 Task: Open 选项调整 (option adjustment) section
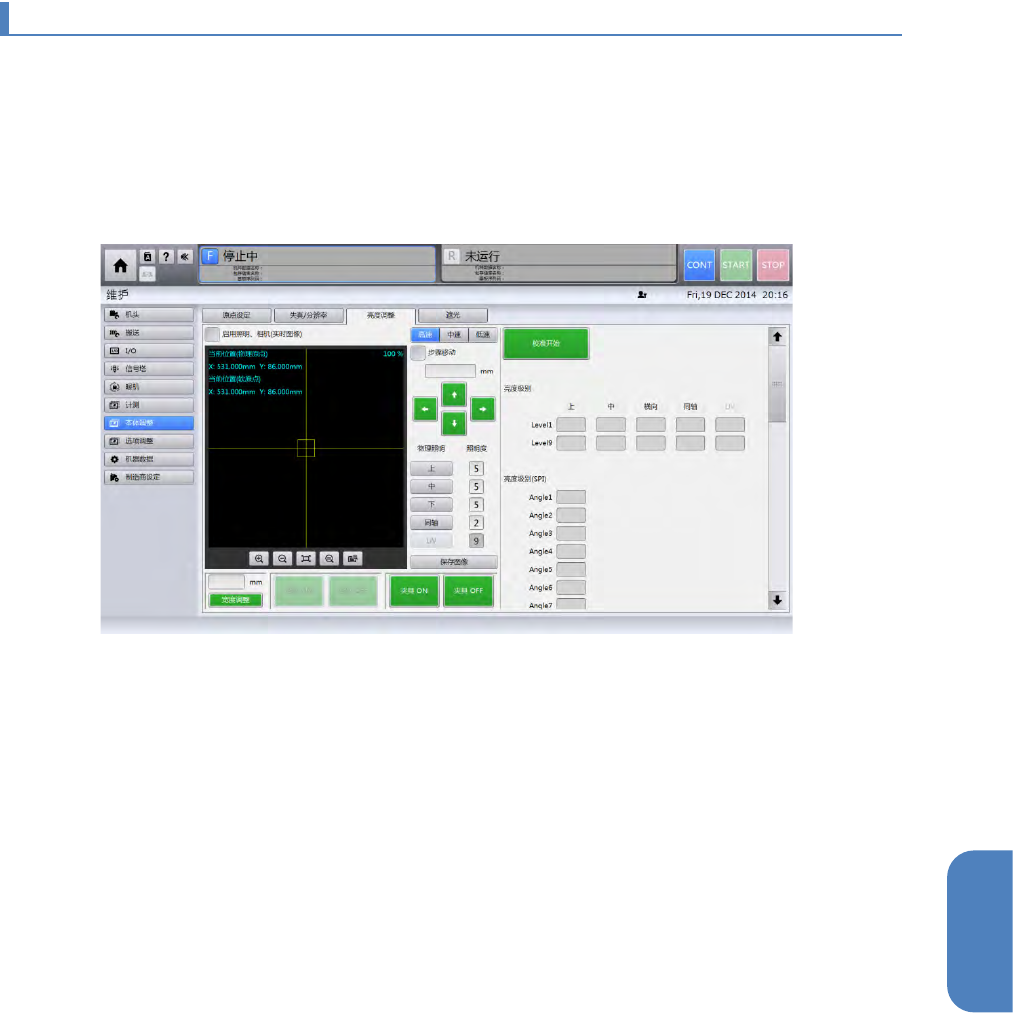pyautogui.click(x=149, y=441)
